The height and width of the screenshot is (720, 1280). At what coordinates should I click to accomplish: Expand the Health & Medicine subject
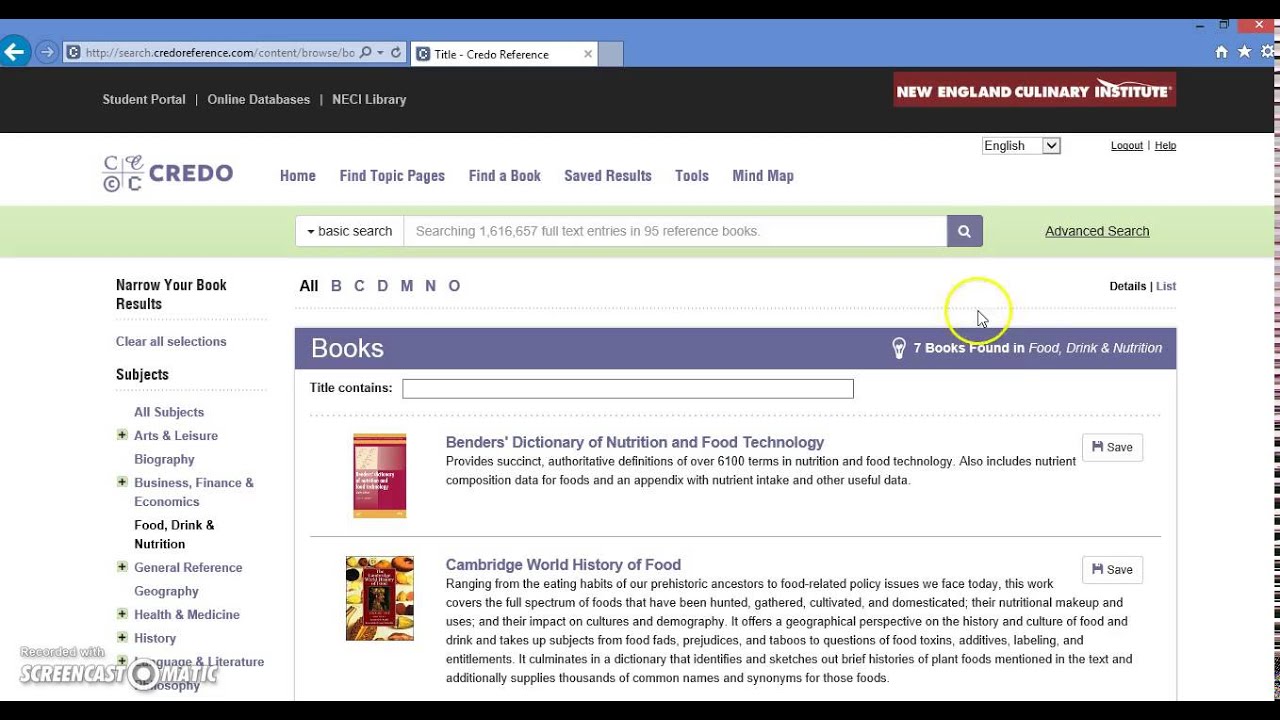[122, 614]
